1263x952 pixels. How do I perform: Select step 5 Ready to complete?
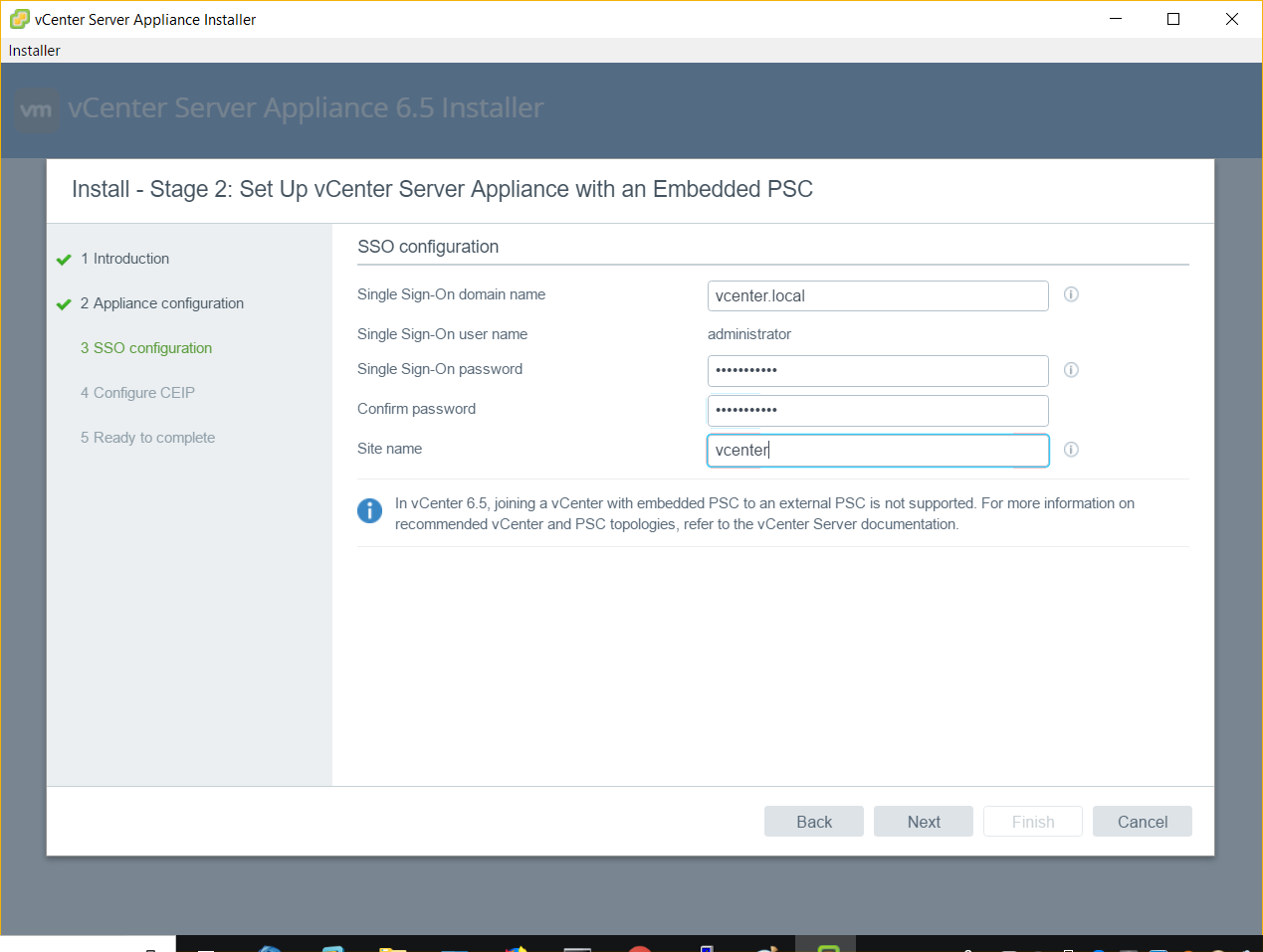147,438
